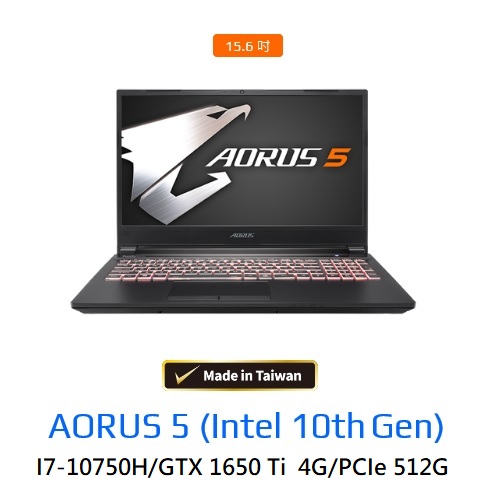Image resolution: width=500 pixels, height=500 pixels.
Task: Click the power indicator LED near the right hinge
Action: click(x=336, y=255)
